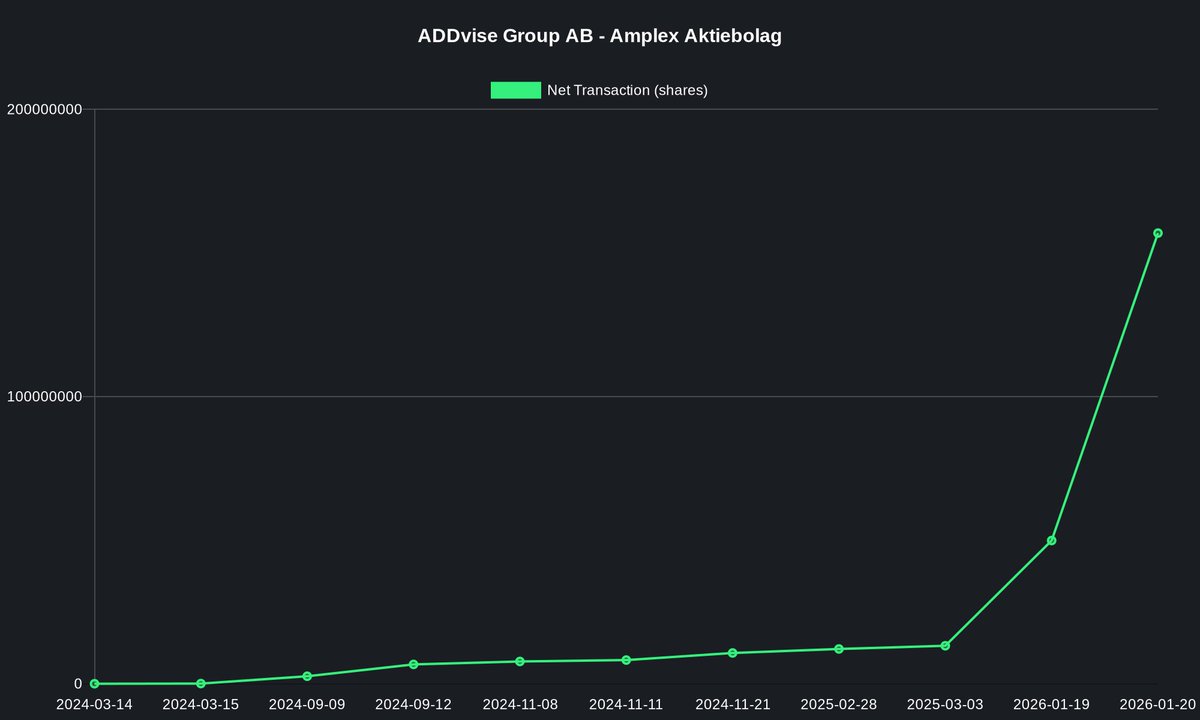Select the 2026-01-19 data point
The width and height of the screenshot is (1200, 720).
1051,540
